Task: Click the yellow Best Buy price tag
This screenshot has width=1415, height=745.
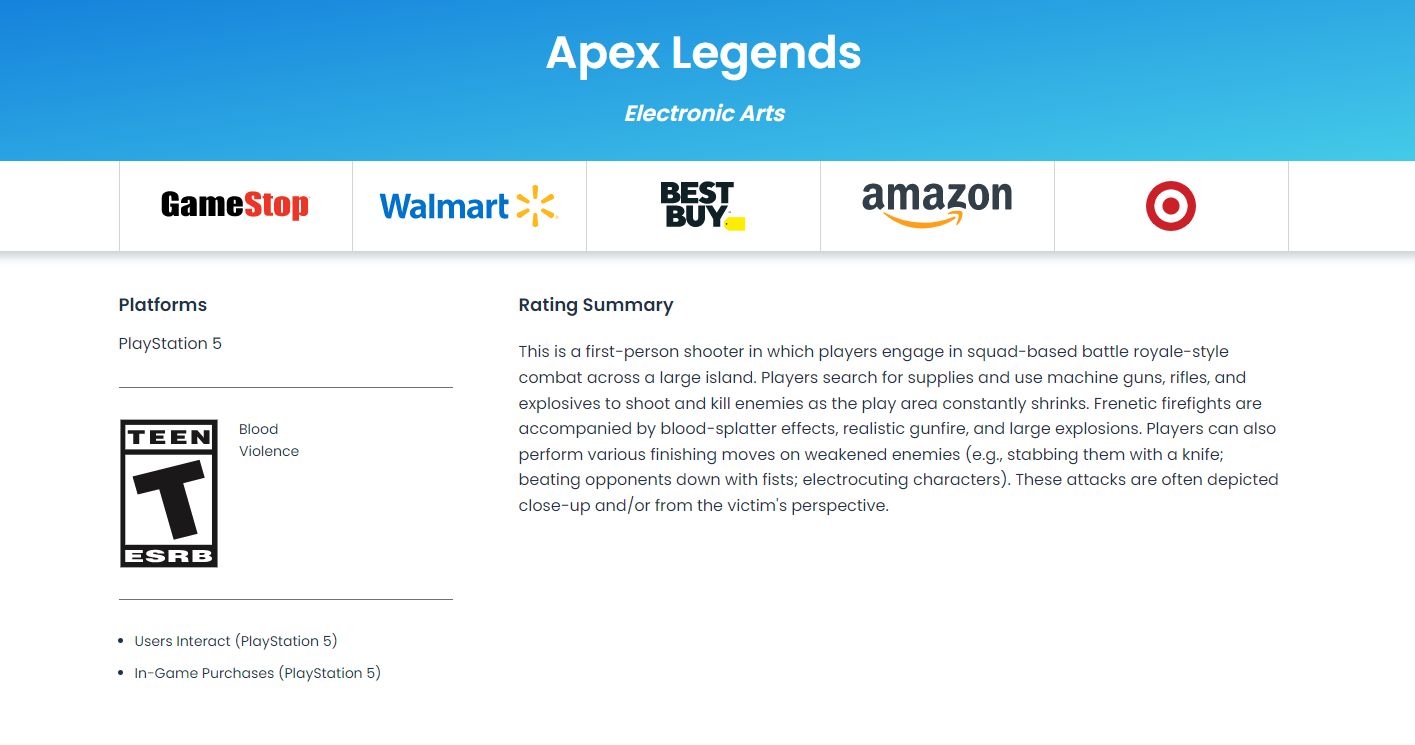Action: point(735,223)
